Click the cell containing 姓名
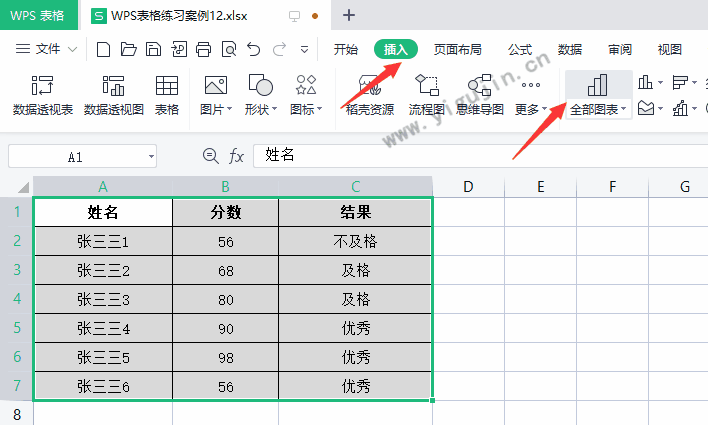This screenshot has width=708, height=425. pos(103,212)
